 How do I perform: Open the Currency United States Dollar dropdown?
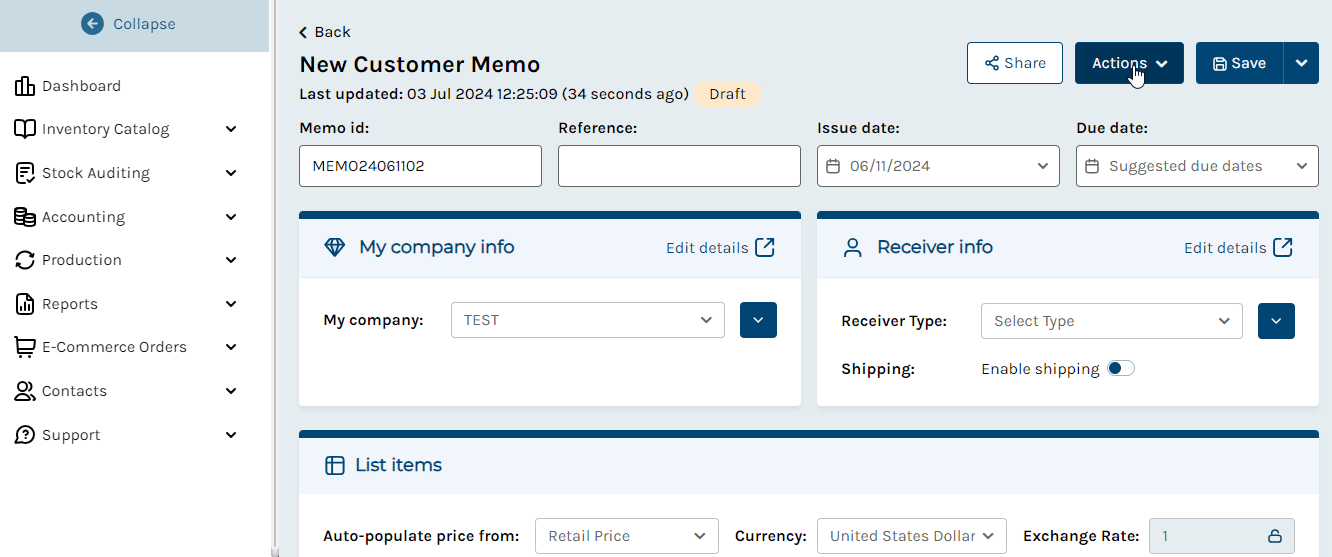[x=912, y=536]
